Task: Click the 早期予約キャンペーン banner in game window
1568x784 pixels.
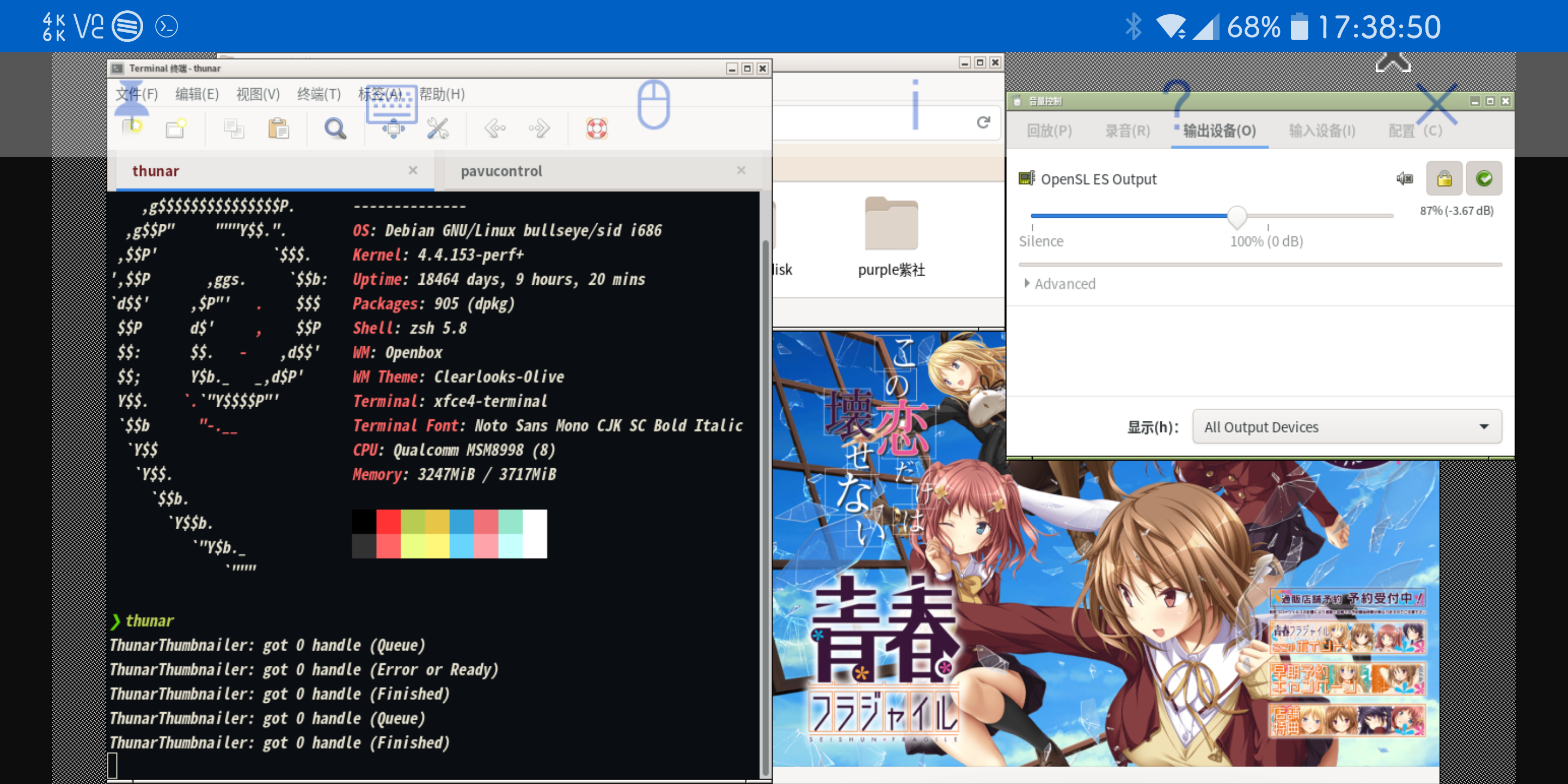Action: click(x=1347, y=679)
